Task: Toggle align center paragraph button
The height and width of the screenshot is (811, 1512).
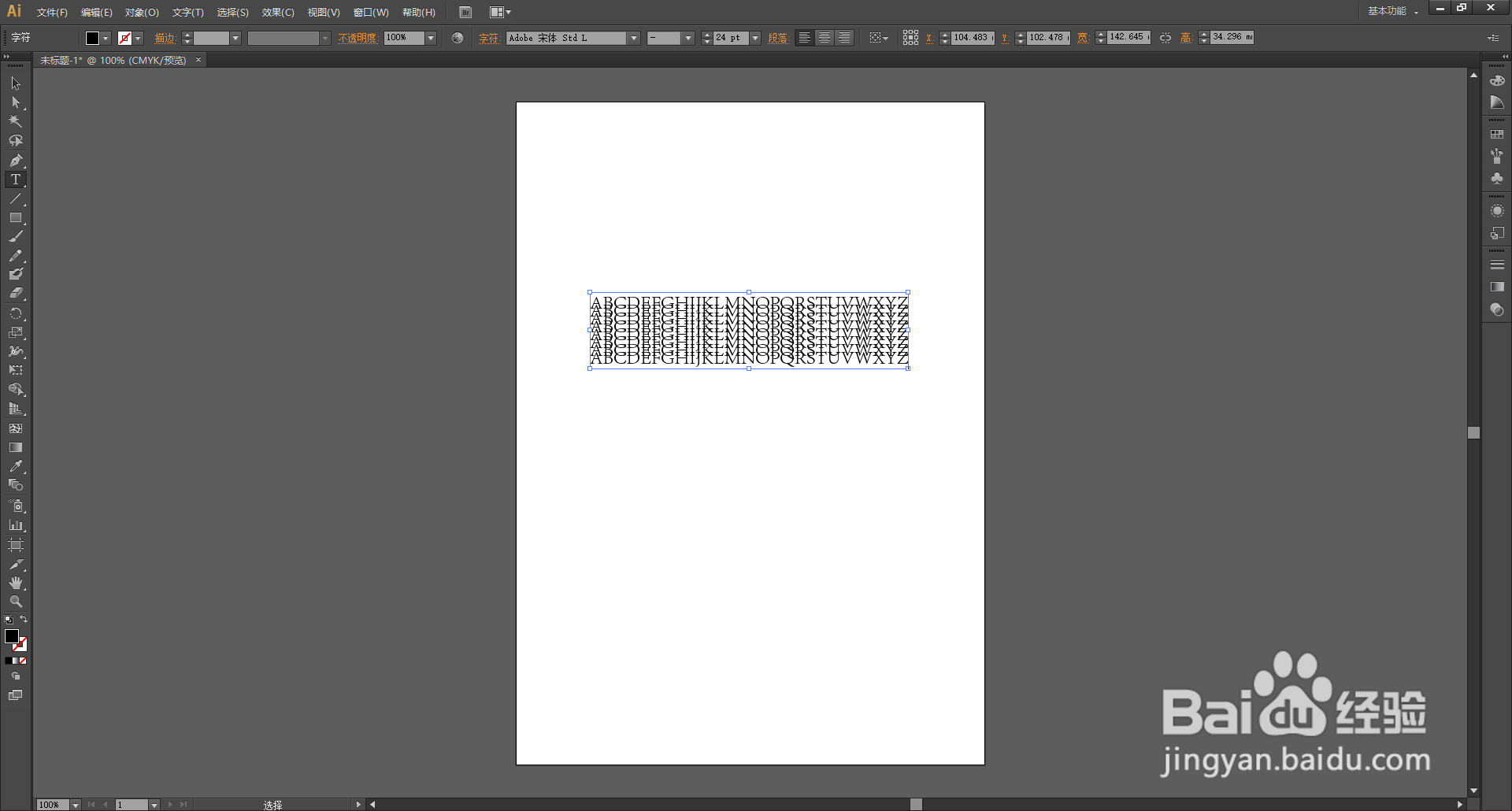Action: pyautogui.click(x=824, y=38)
